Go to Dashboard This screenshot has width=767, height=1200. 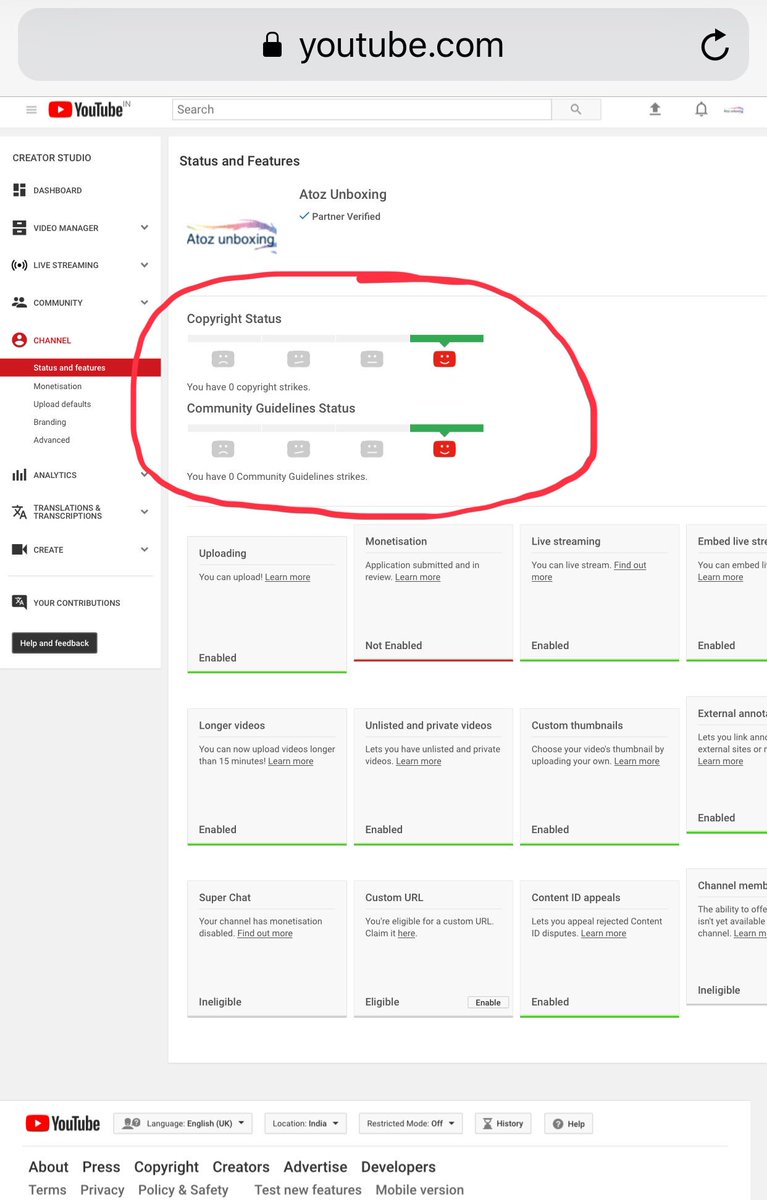[x=58, y=190]
